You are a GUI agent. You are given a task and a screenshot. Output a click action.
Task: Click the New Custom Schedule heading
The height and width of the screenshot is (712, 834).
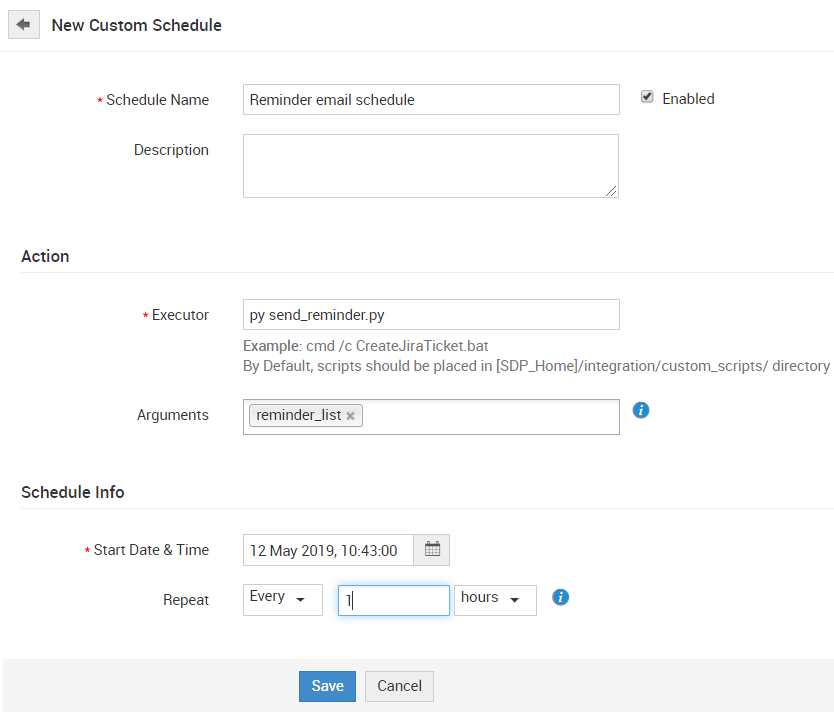(x=136, y=25)
